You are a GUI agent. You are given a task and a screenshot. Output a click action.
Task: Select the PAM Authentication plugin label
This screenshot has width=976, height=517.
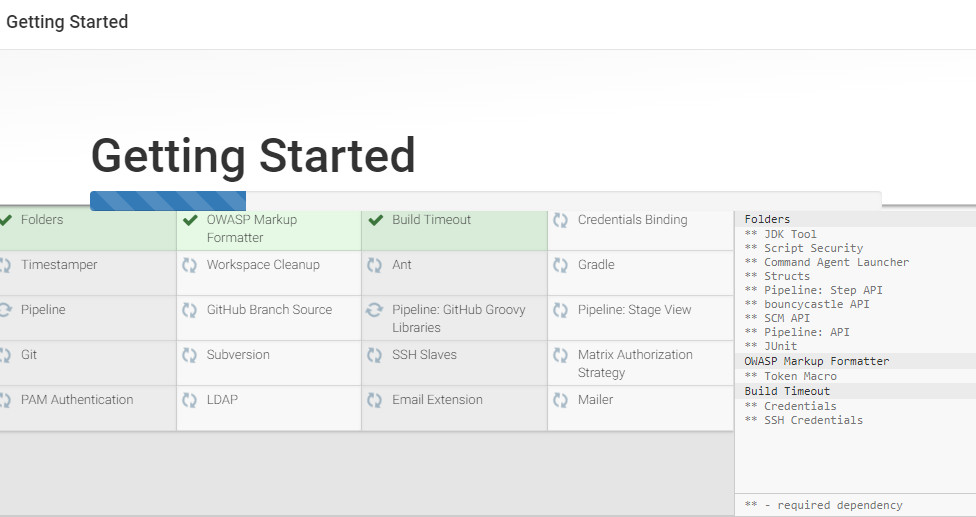point(77,399)
